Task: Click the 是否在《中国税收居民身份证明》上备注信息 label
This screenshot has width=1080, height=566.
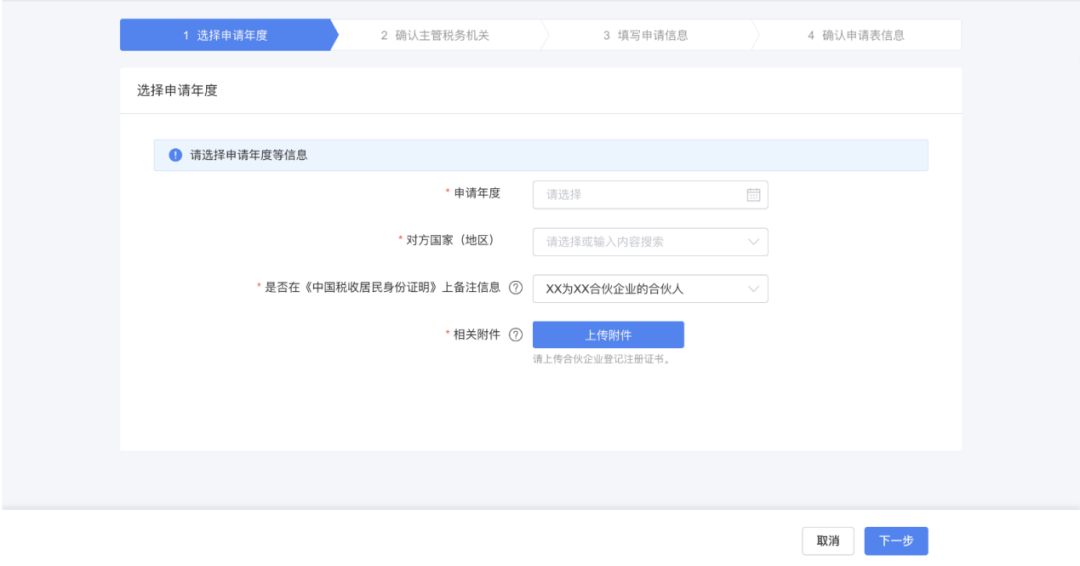Action: pyautogui.click(x=382, y=288)
